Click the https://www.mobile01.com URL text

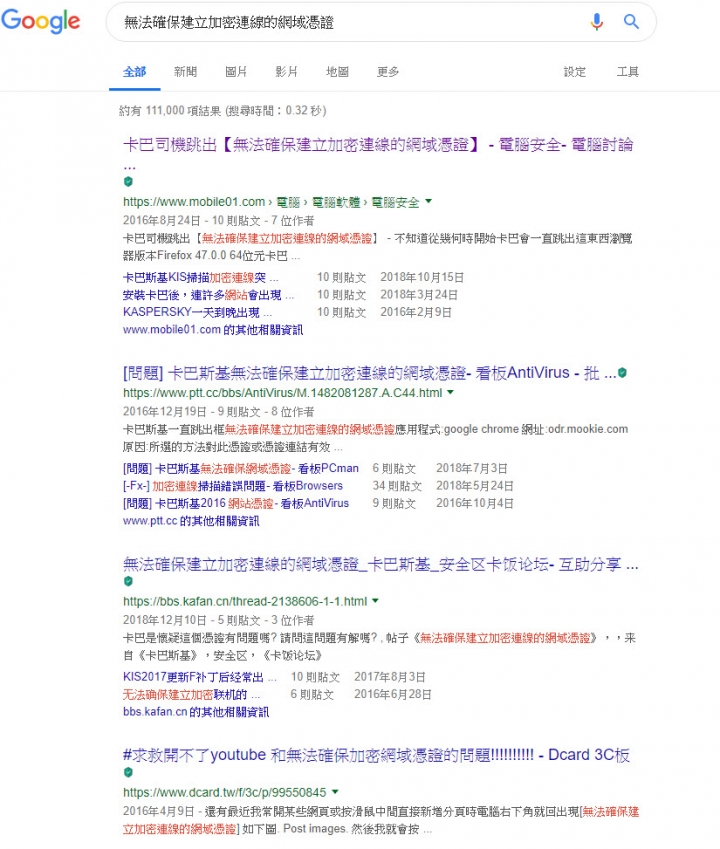tap(194, 202)
